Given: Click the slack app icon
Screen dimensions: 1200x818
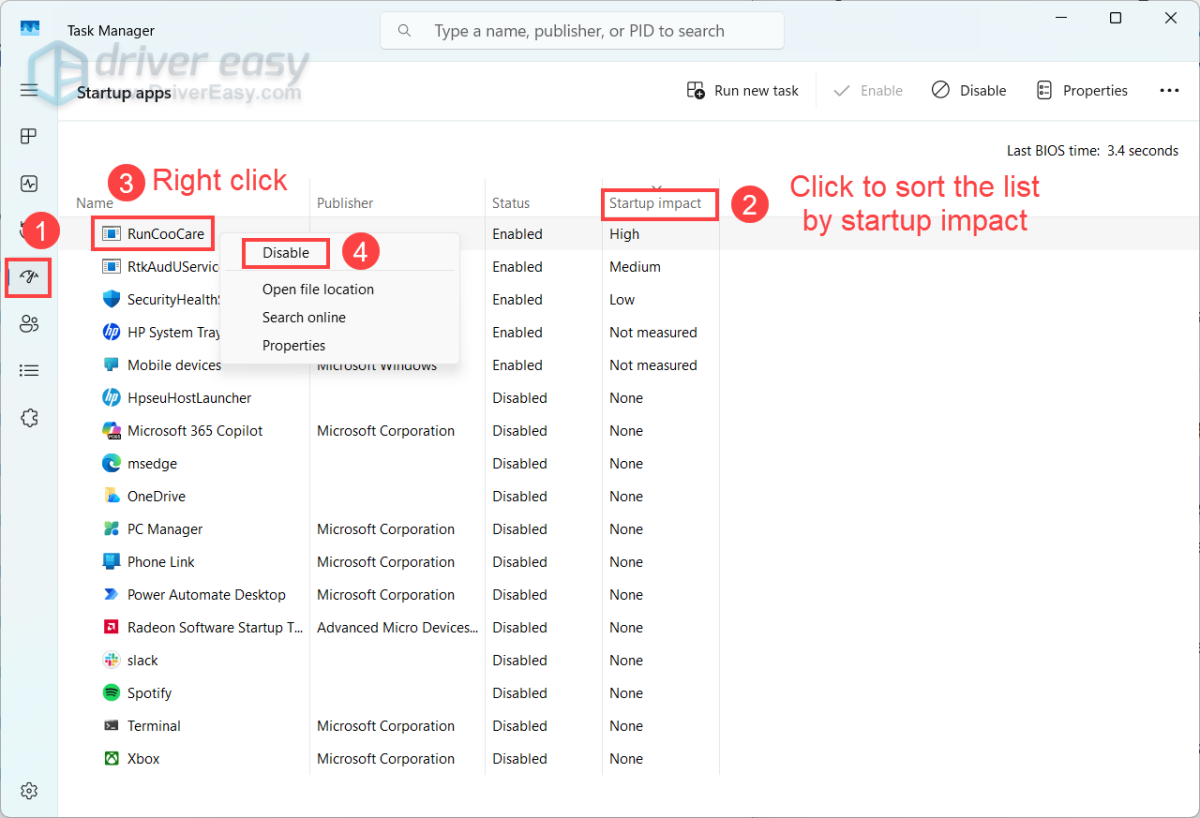Looking at the screenshot, I should pyautogui.click(x=111, y=660).
